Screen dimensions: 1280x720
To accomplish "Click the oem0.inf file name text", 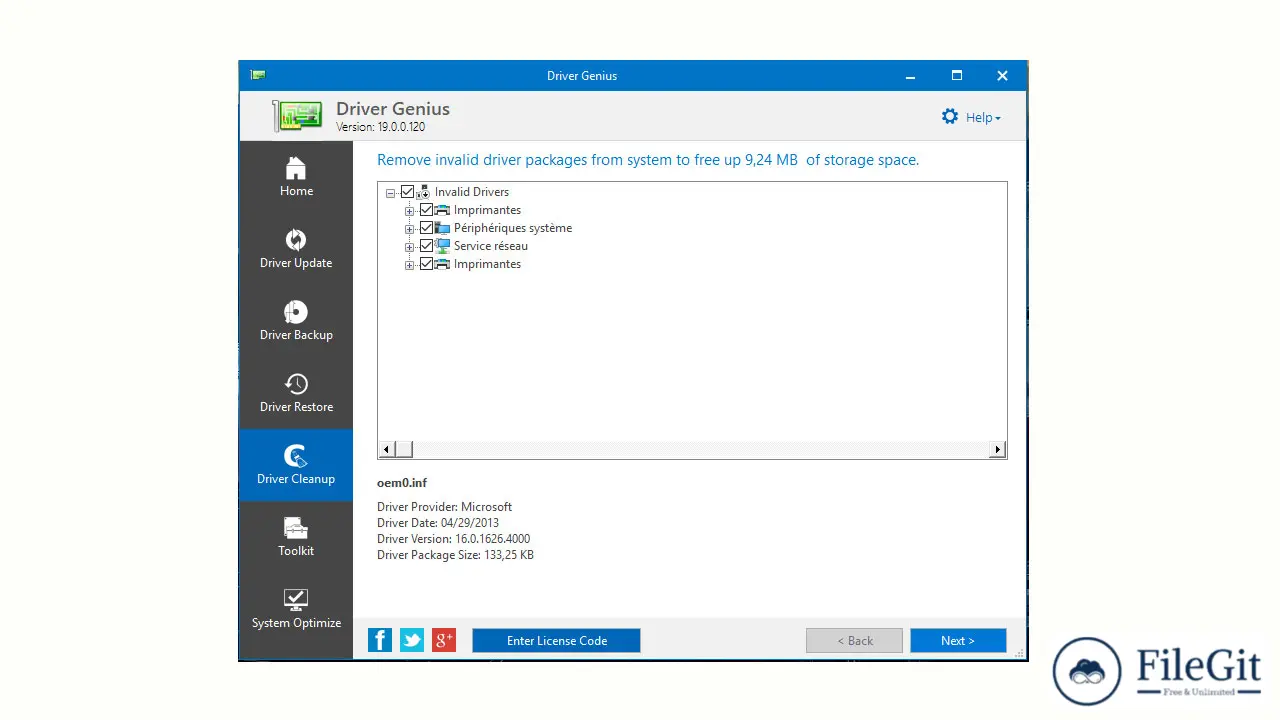I will tap(402, 483).
